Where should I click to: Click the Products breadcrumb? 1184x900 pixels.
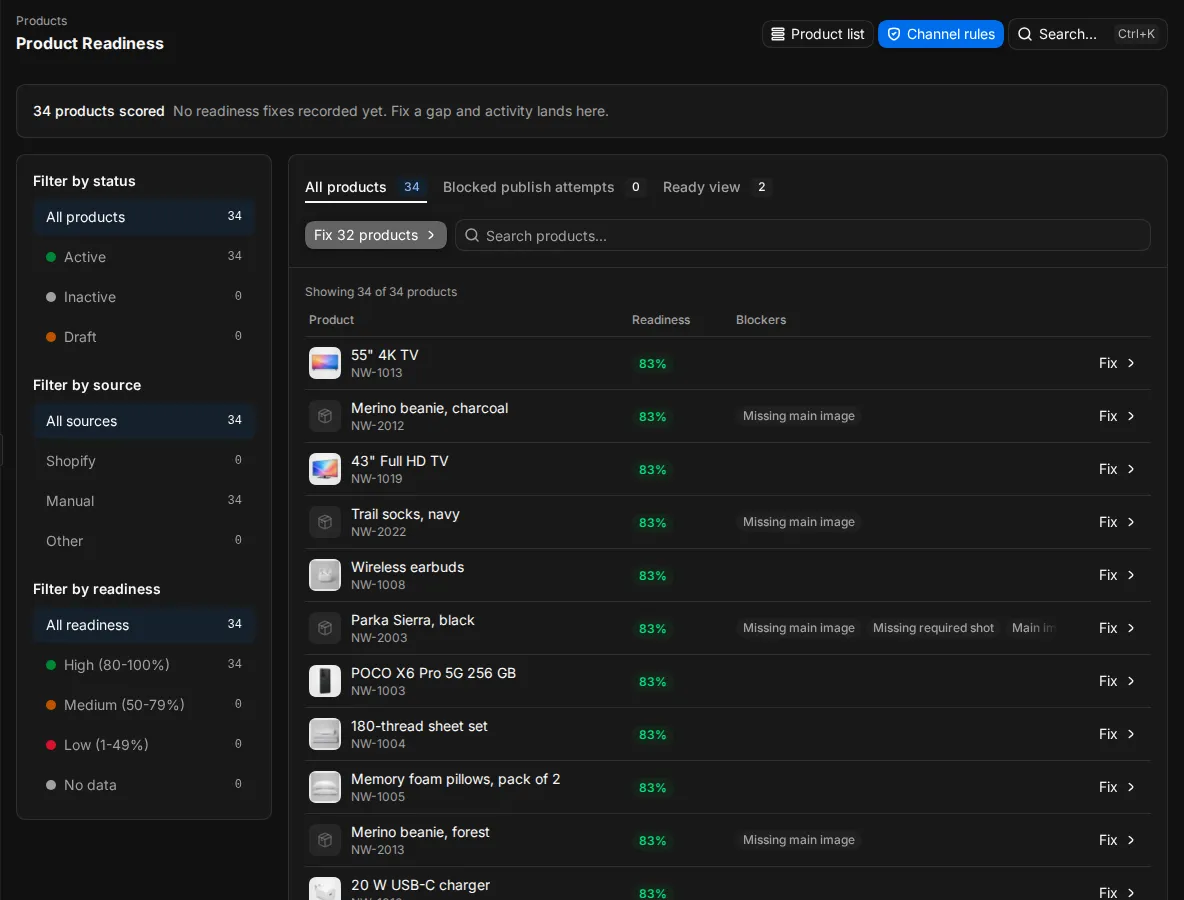coord(42,20)
